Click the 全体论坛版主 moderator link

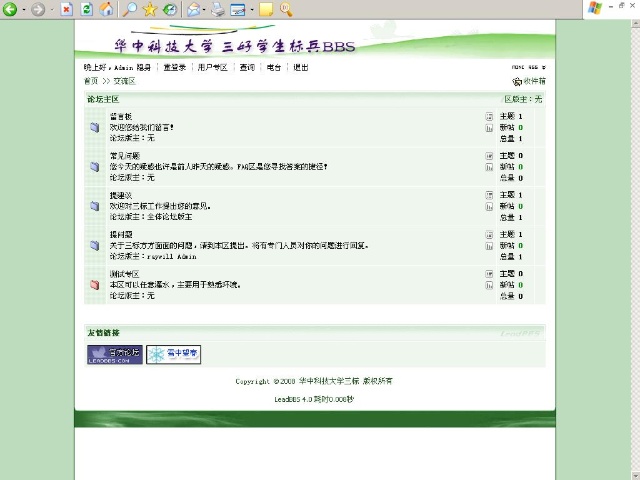coord(169,217)
